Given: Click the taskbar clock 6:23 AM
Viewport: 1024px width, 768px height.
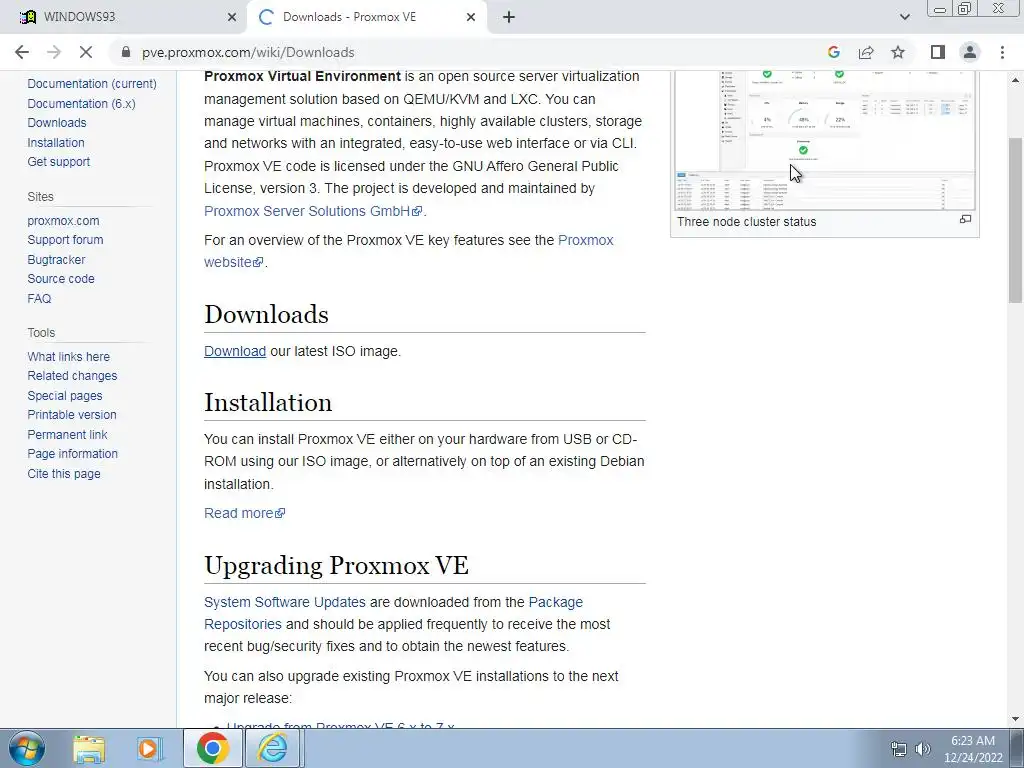Looking at the screenshot, I should 972,741.
